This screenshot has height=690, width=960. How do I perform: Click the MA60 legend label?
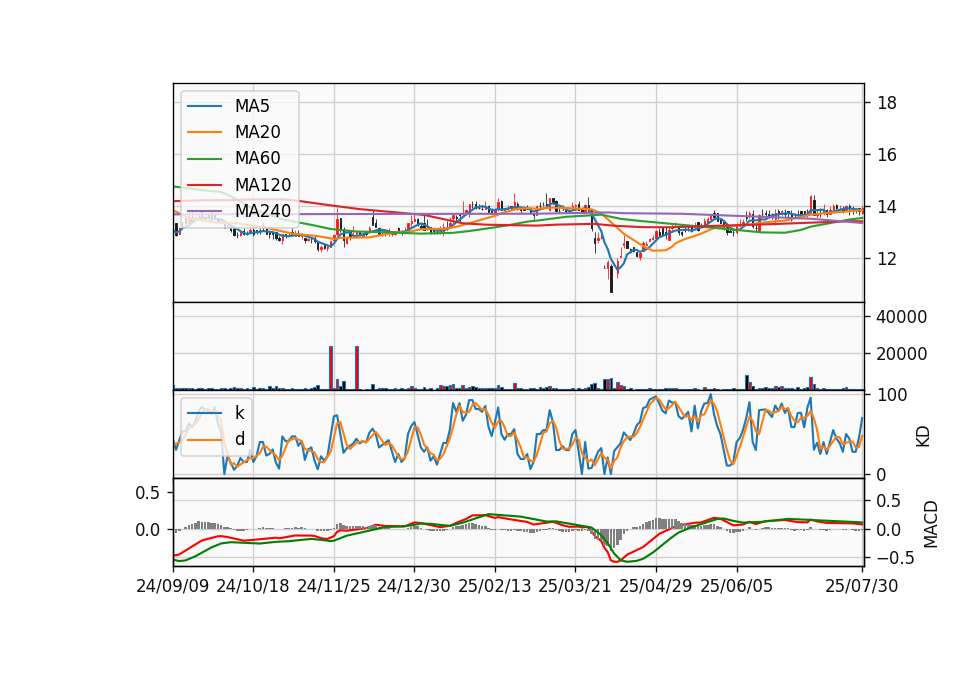pyautogui.click(x=257, y=159)
